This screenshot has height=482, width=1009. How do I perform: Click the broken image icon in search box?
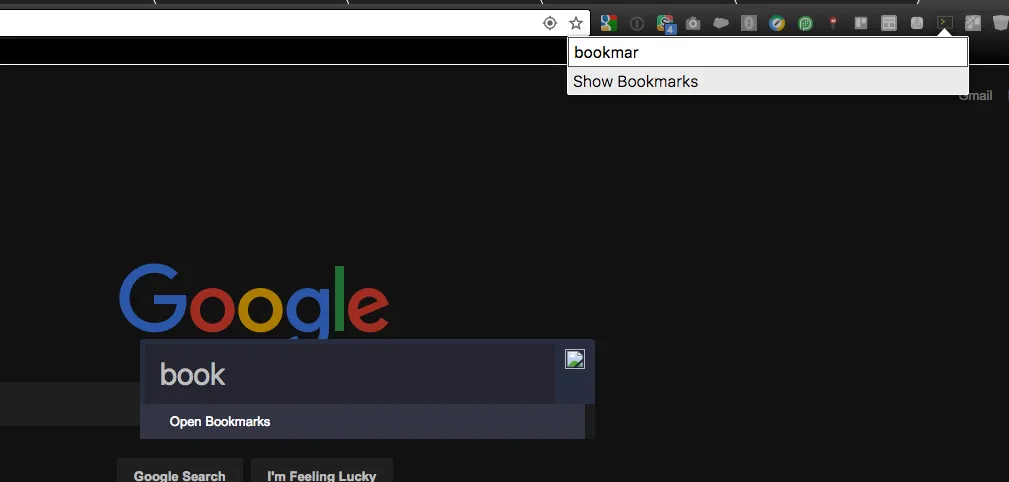(x=575, y=359)
